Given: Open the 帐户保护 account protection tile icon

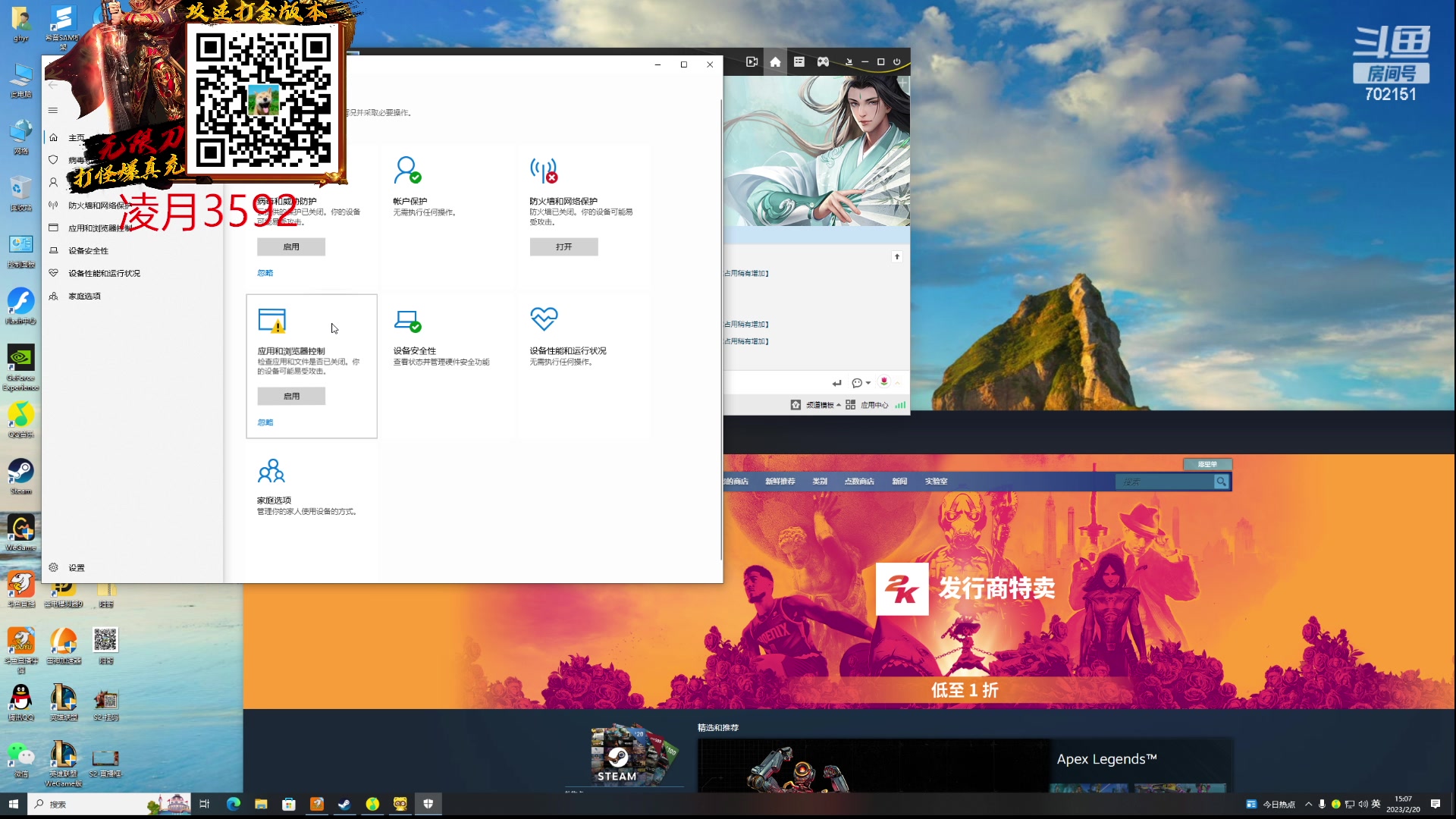Looking at the screenshot, I should 407,170.
